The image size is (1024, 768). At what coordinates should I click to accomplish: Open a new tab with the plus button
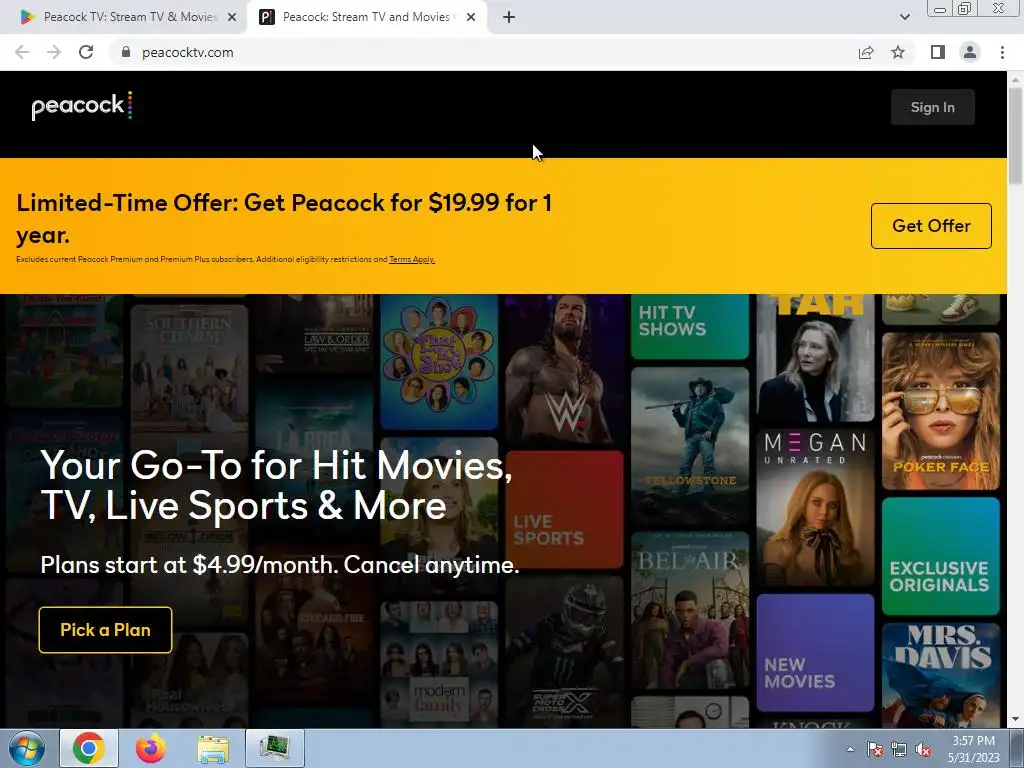(509, 17)
